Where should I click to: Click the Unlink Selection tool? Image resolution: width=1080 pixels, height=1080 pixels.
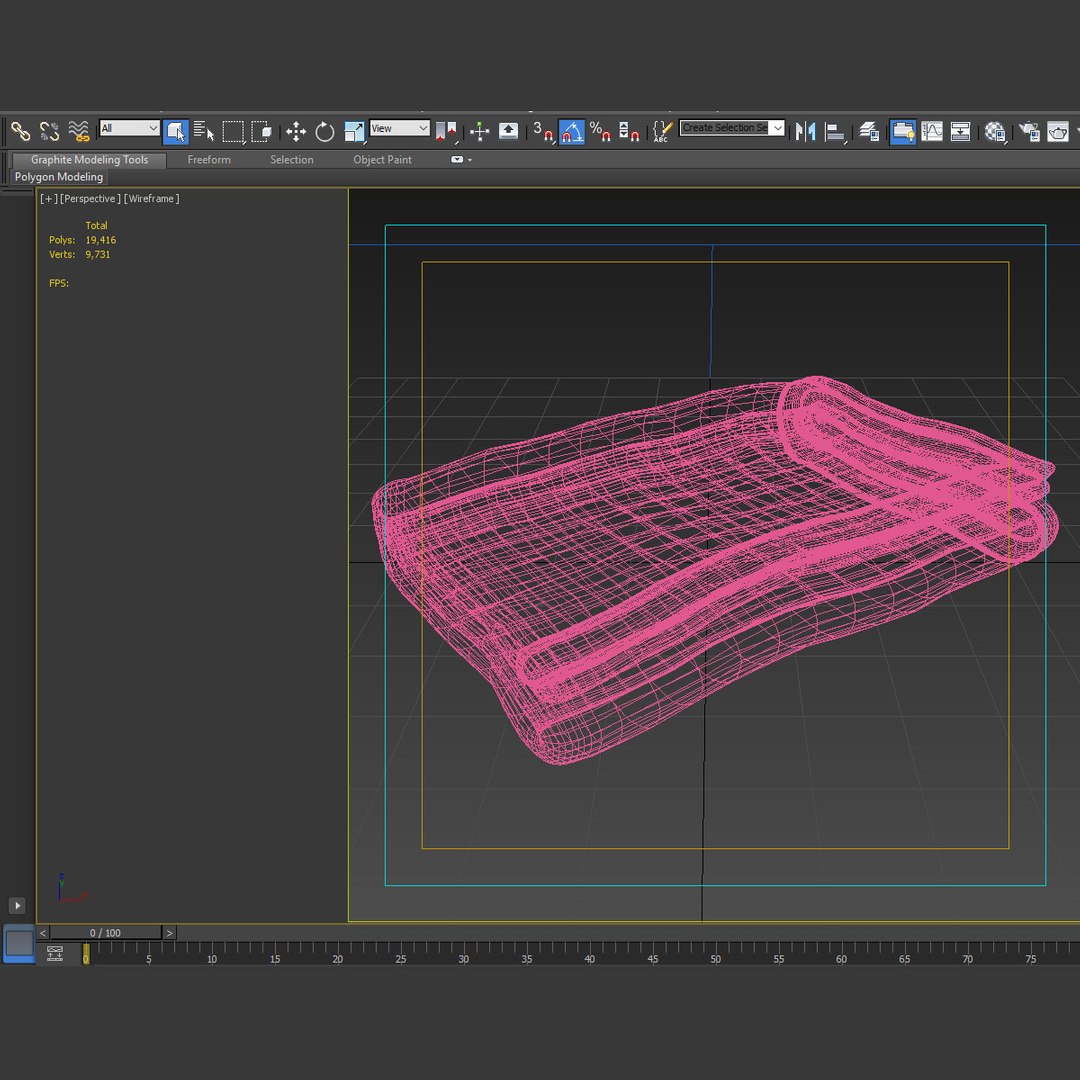pos(50,131)
